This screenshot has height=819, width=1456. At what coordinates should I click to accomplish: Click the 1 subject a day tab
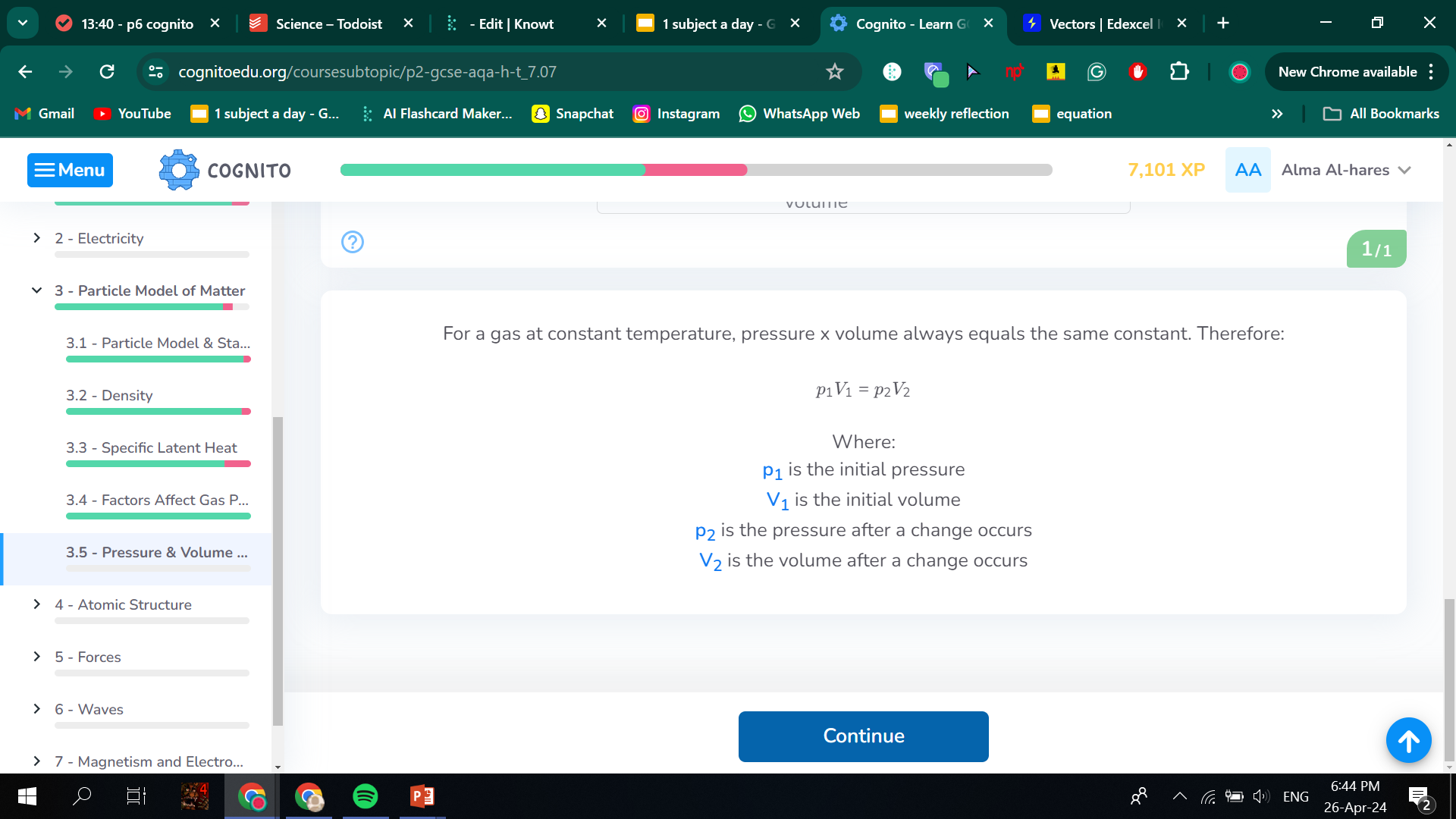(x=718, y=23)
